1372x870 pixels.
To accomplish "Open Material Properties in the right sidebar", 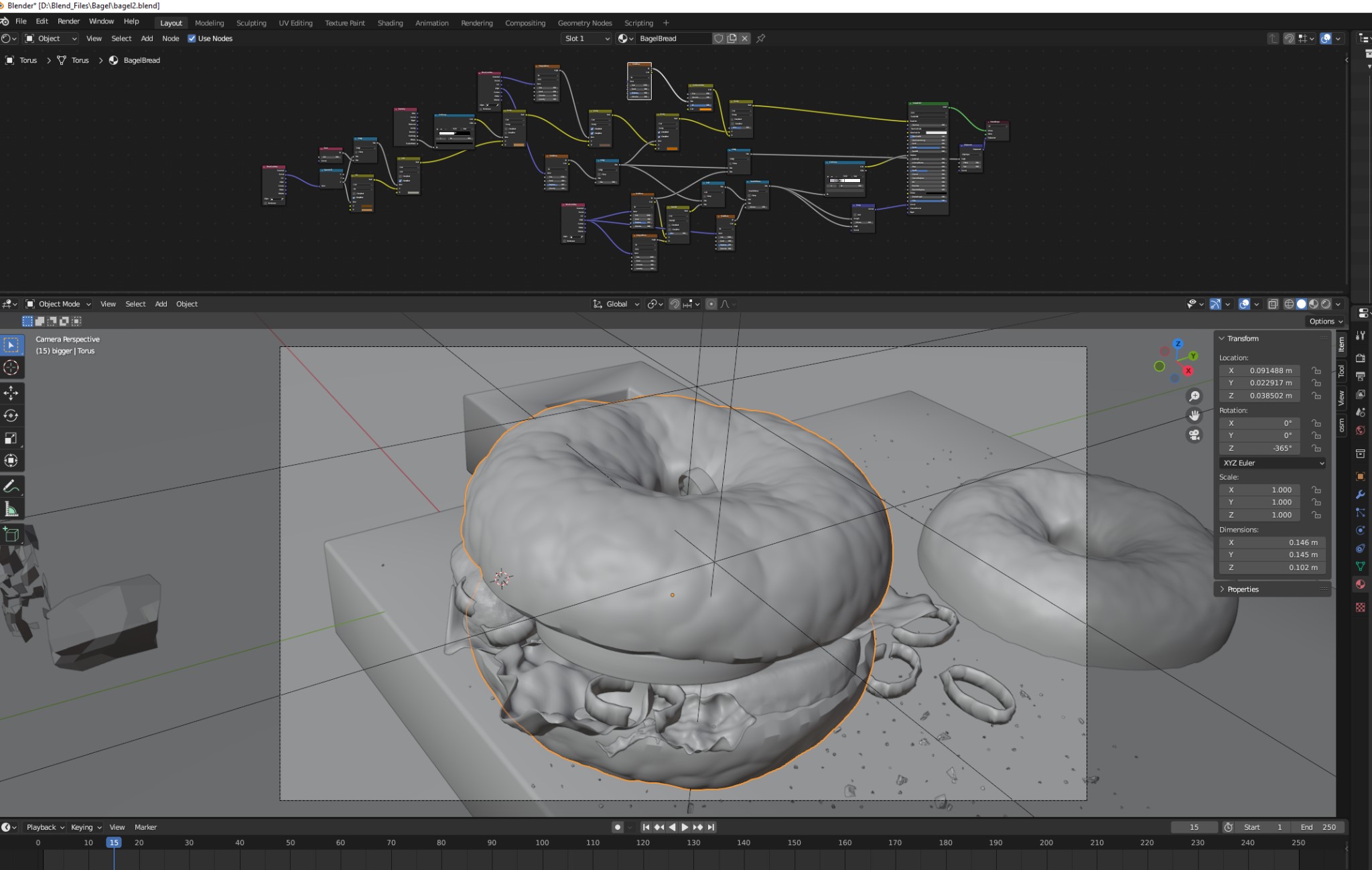I will click(x=1361, y=584).
